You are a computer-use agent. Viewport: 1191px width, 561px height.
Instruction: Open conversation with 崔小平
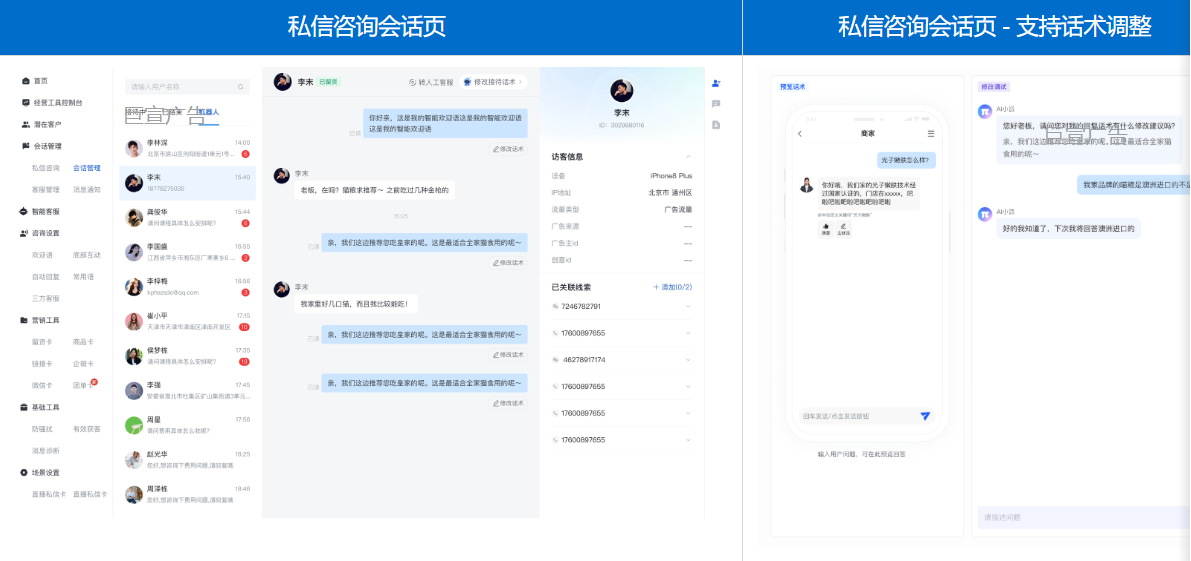tap(187, 321)
